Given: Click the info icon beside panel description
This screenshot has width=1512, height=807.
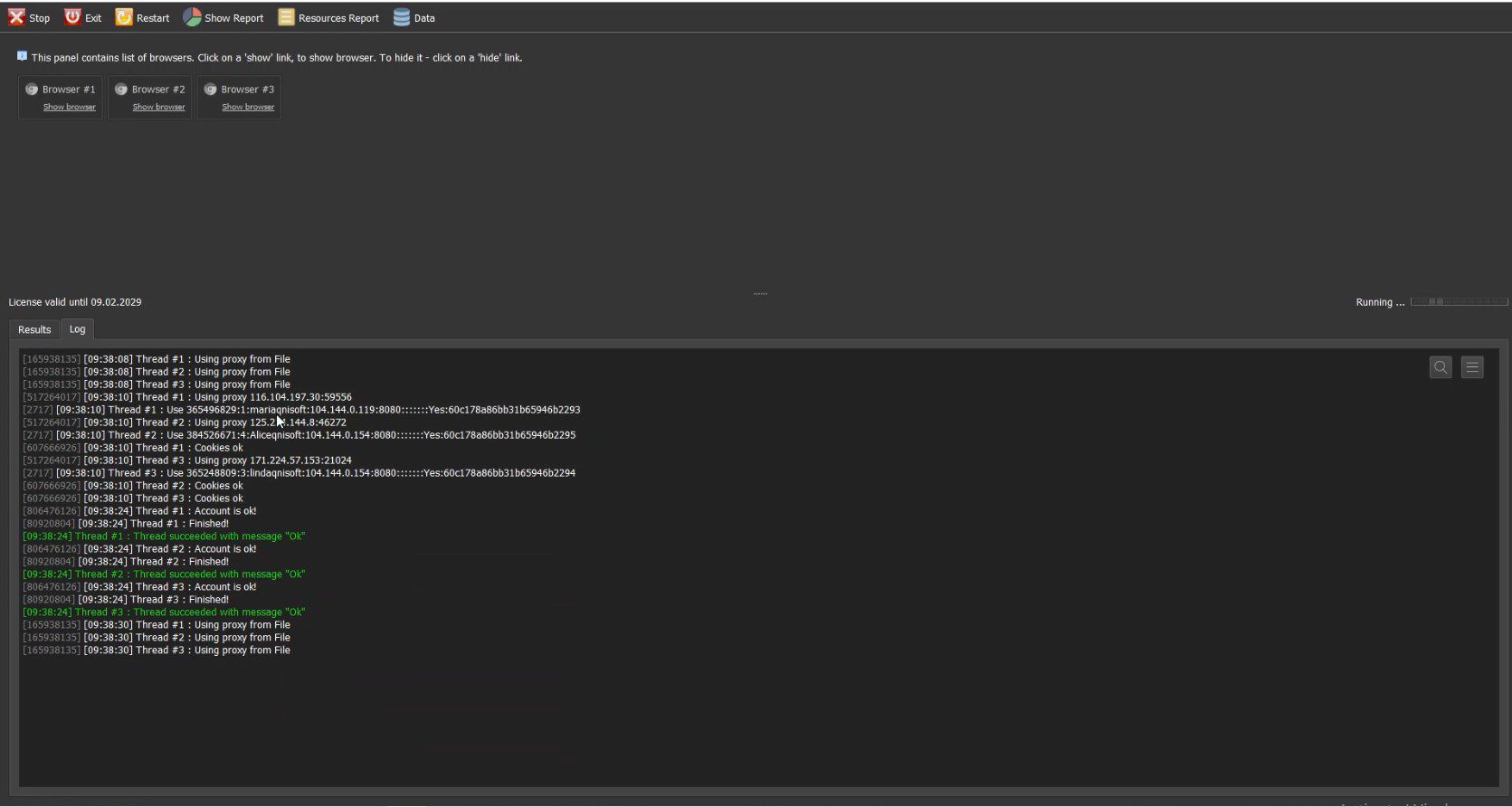Looking at the screenshot, I should [x=22, y=56].
